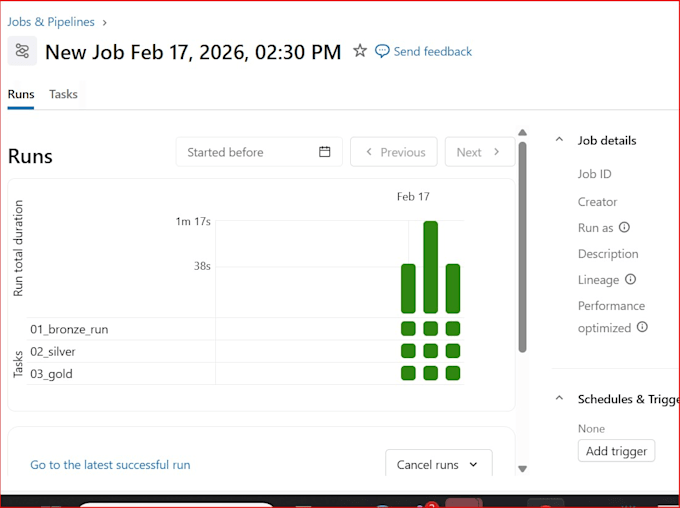
Task: Switch to the Runs tab
Action: (x=21, y=94)
